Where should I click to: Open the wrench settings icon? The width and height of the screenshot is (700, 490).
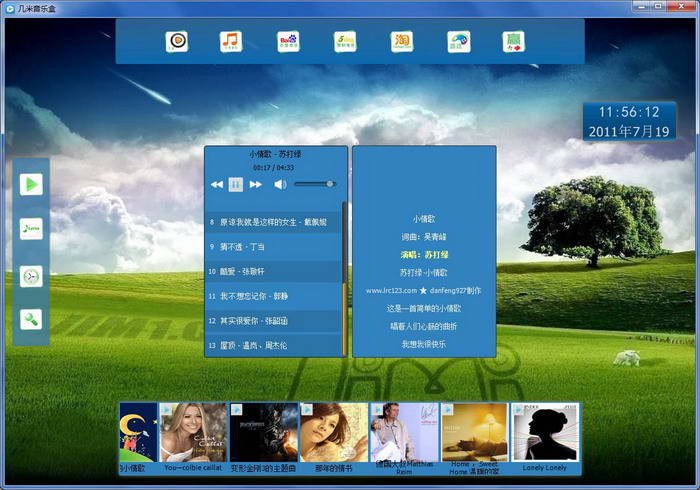tap(32, 320)
